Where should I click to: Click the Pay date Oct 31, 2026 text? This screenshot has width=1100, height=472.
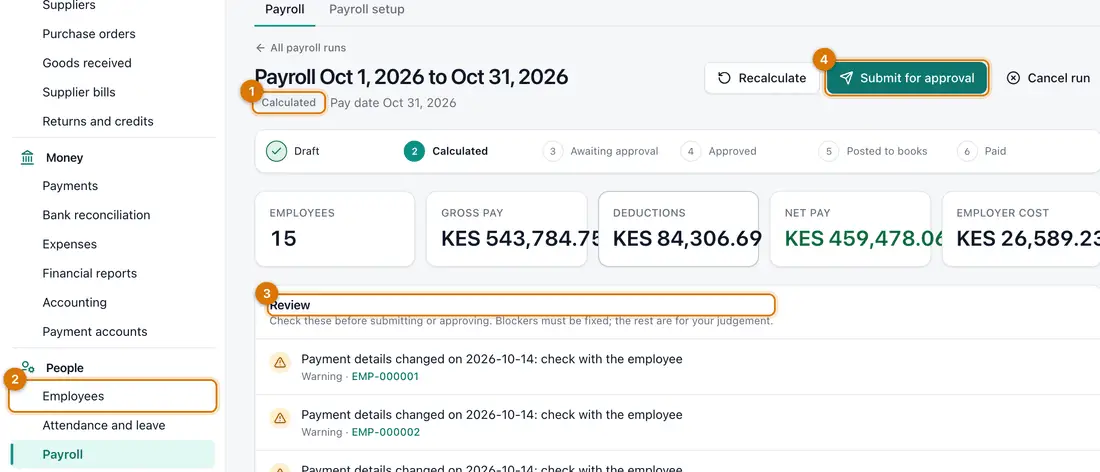click(x=394, y=103)
